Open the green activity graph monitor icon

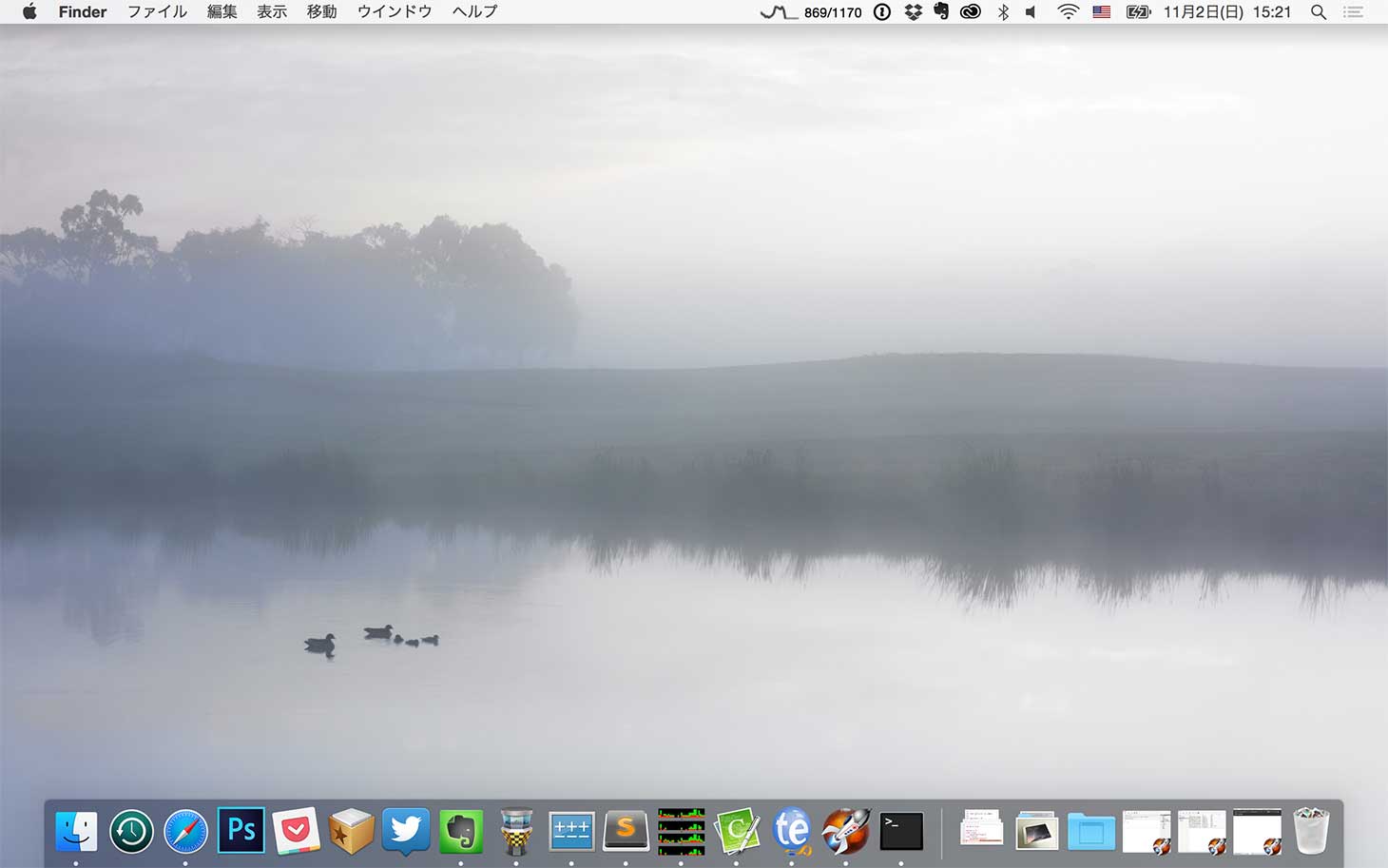[682, 832]
